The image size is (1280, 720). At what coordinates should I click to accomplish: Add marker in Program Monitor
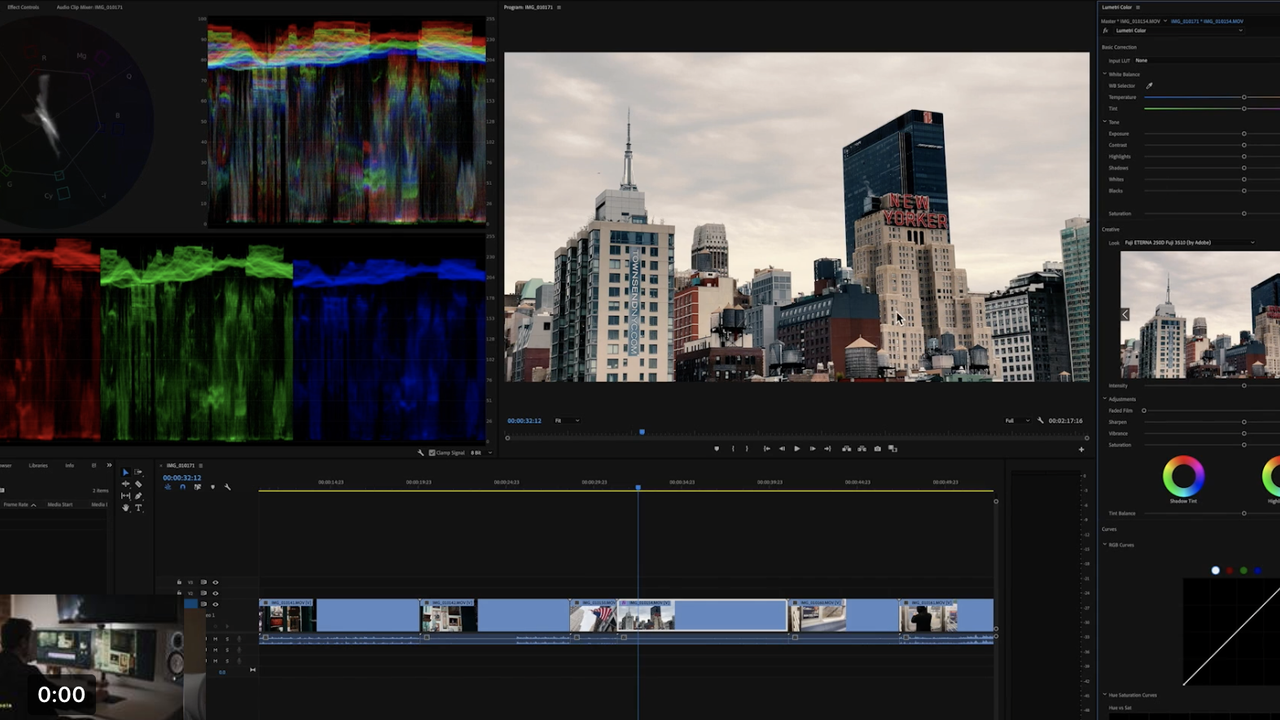click(716, 449)
